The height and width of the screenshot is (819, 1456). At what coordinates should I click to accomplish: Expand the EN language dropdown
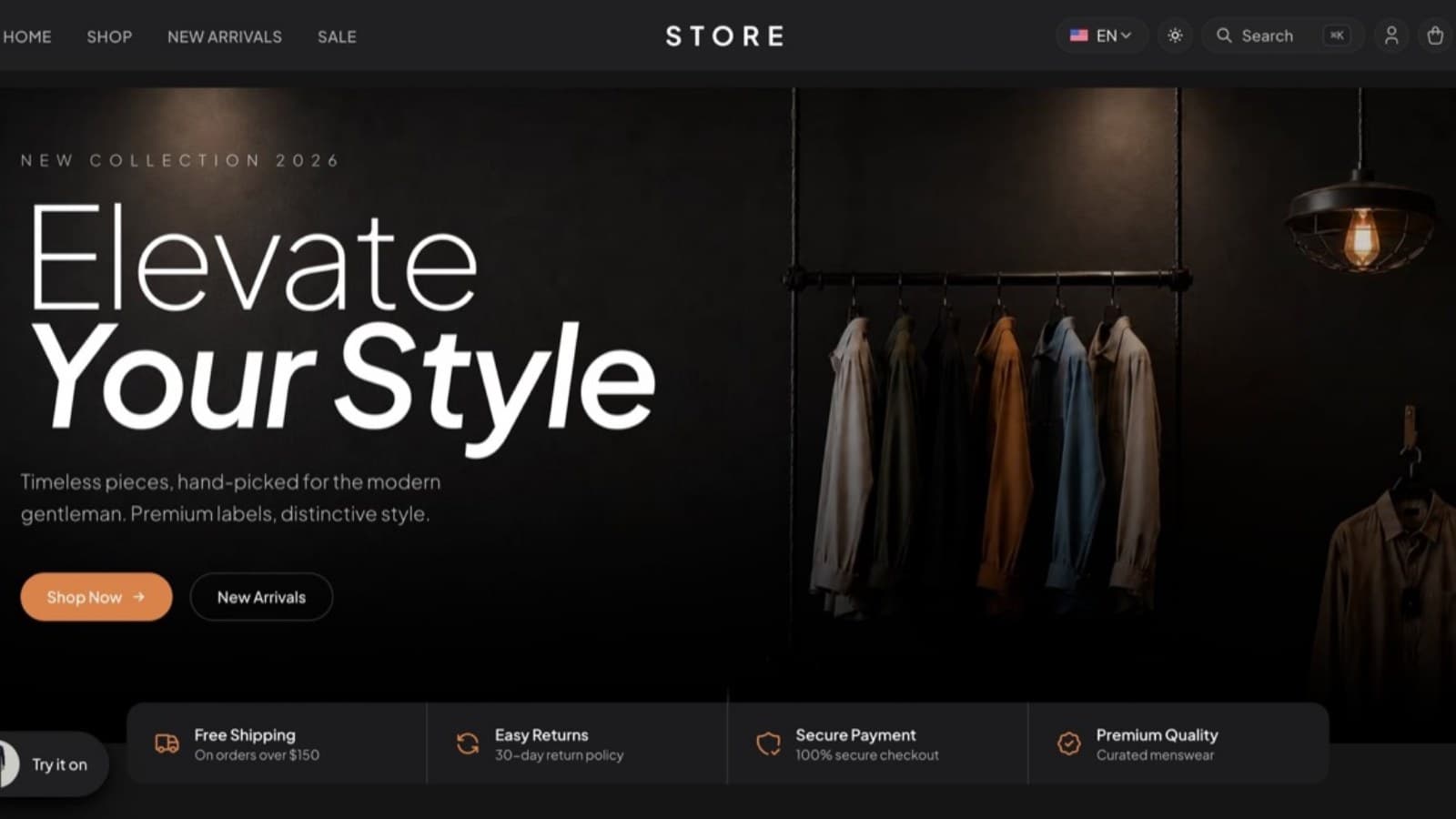click(x=1101, y=35)
